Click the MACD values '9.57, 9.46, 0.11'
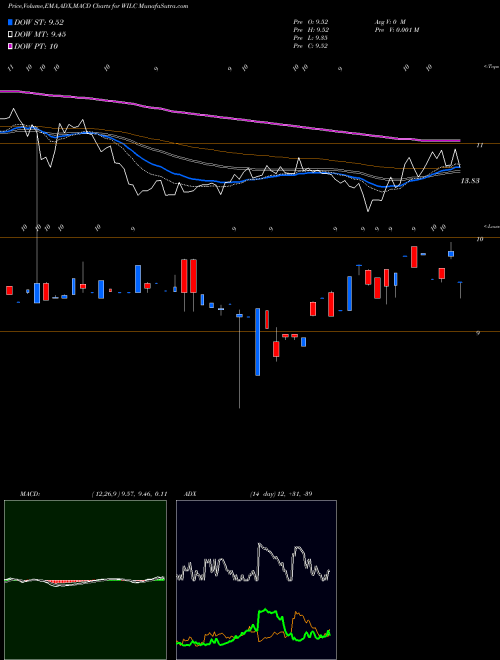The image size is (500, 660). point(143,494)
